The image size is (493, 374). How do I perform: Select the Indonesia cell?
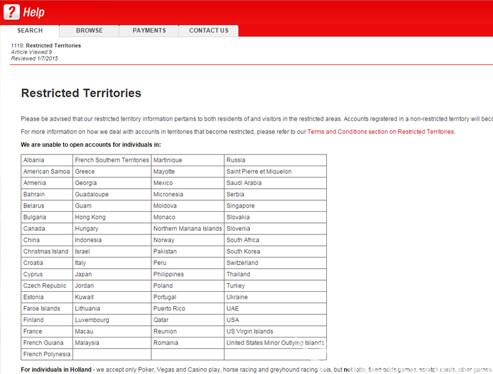point(112,240)
